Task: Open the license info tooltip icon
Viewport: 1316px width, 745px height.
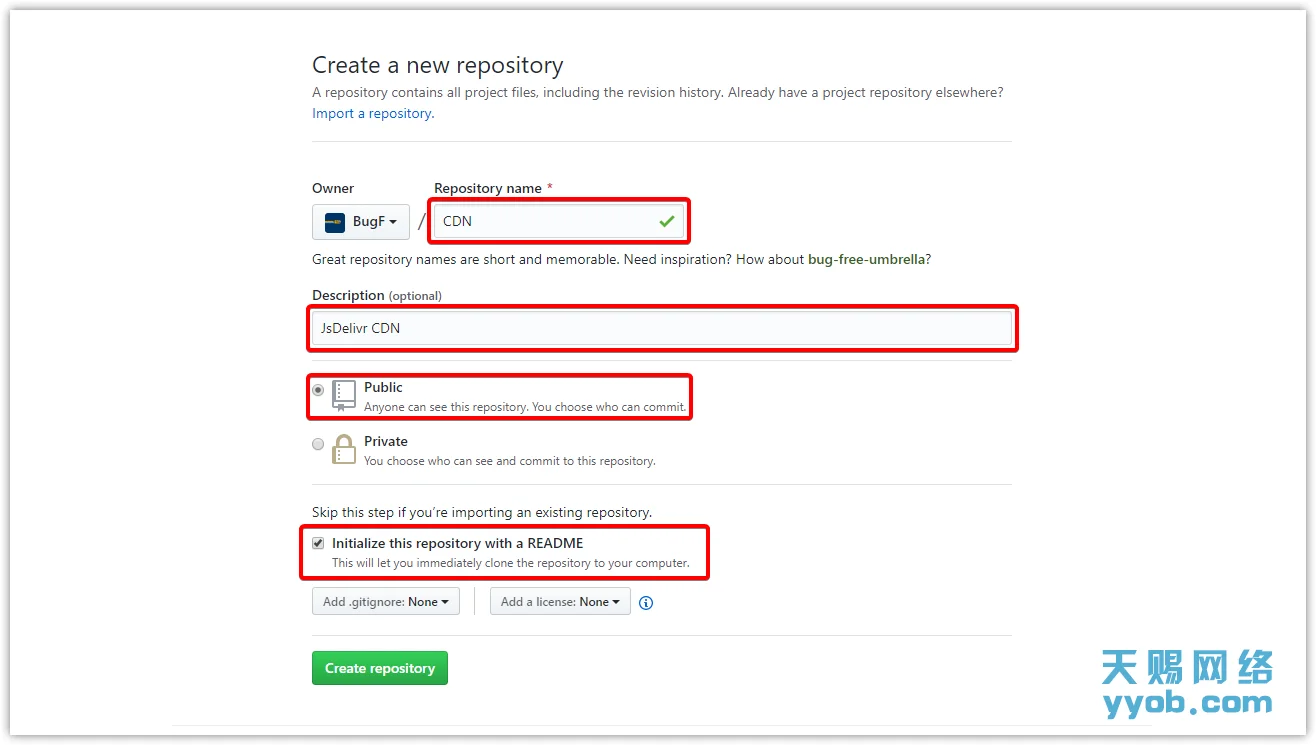Action: pos(645,602)
